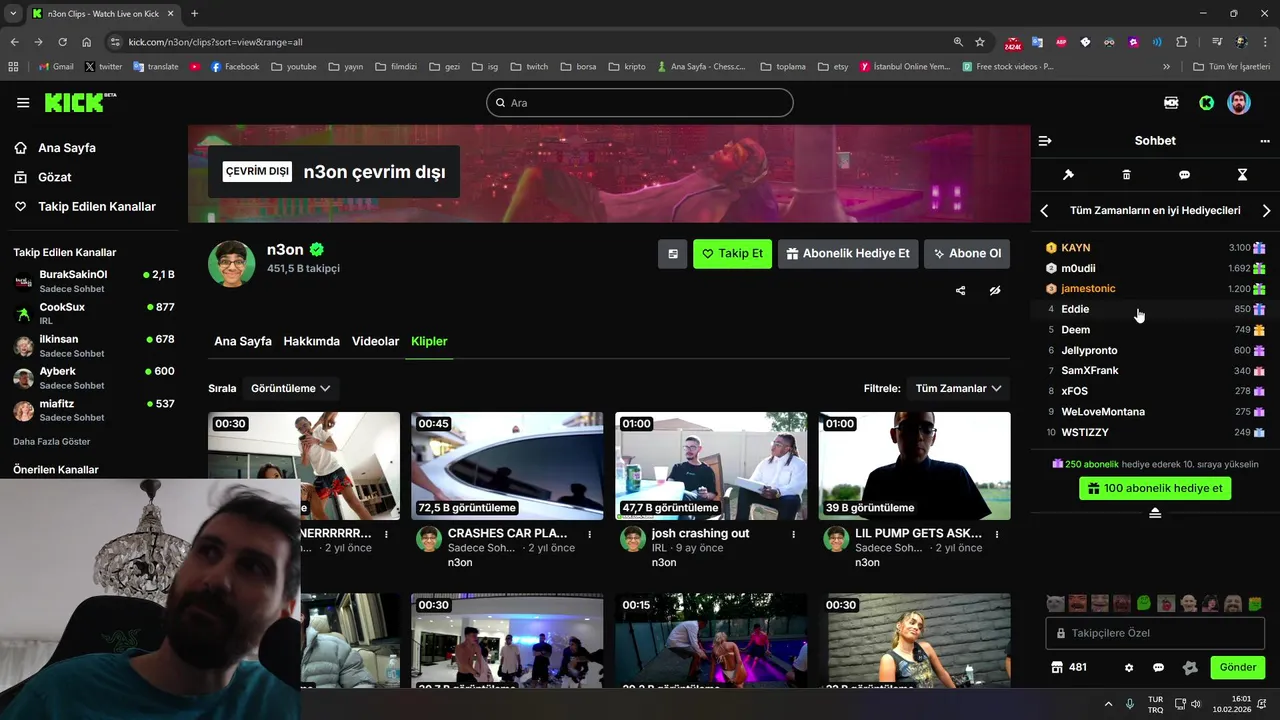Viewport: 1280px width, 720px height.
Task: Click WSTIZZY in gifters leaderboard
Action: [1085, 433]
